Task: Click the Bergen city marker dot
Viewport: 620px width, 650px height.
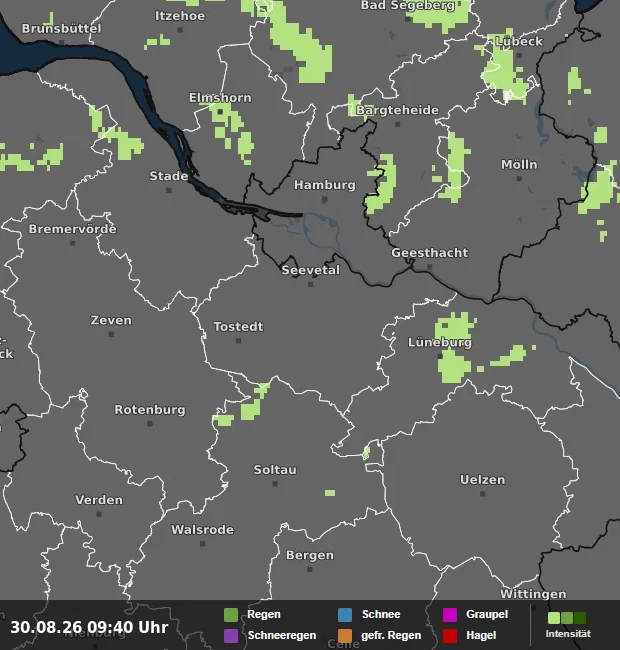Action: point(310,570)
